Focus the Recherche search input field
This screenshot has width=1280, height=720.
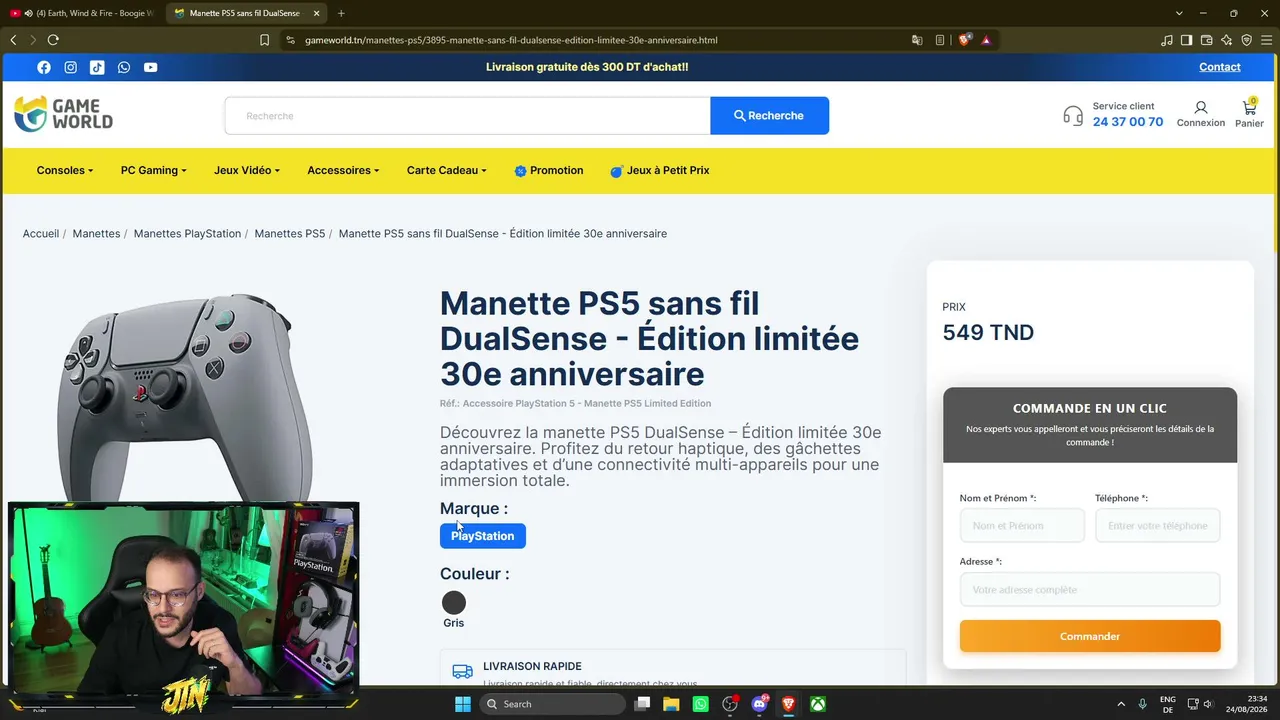468,115
